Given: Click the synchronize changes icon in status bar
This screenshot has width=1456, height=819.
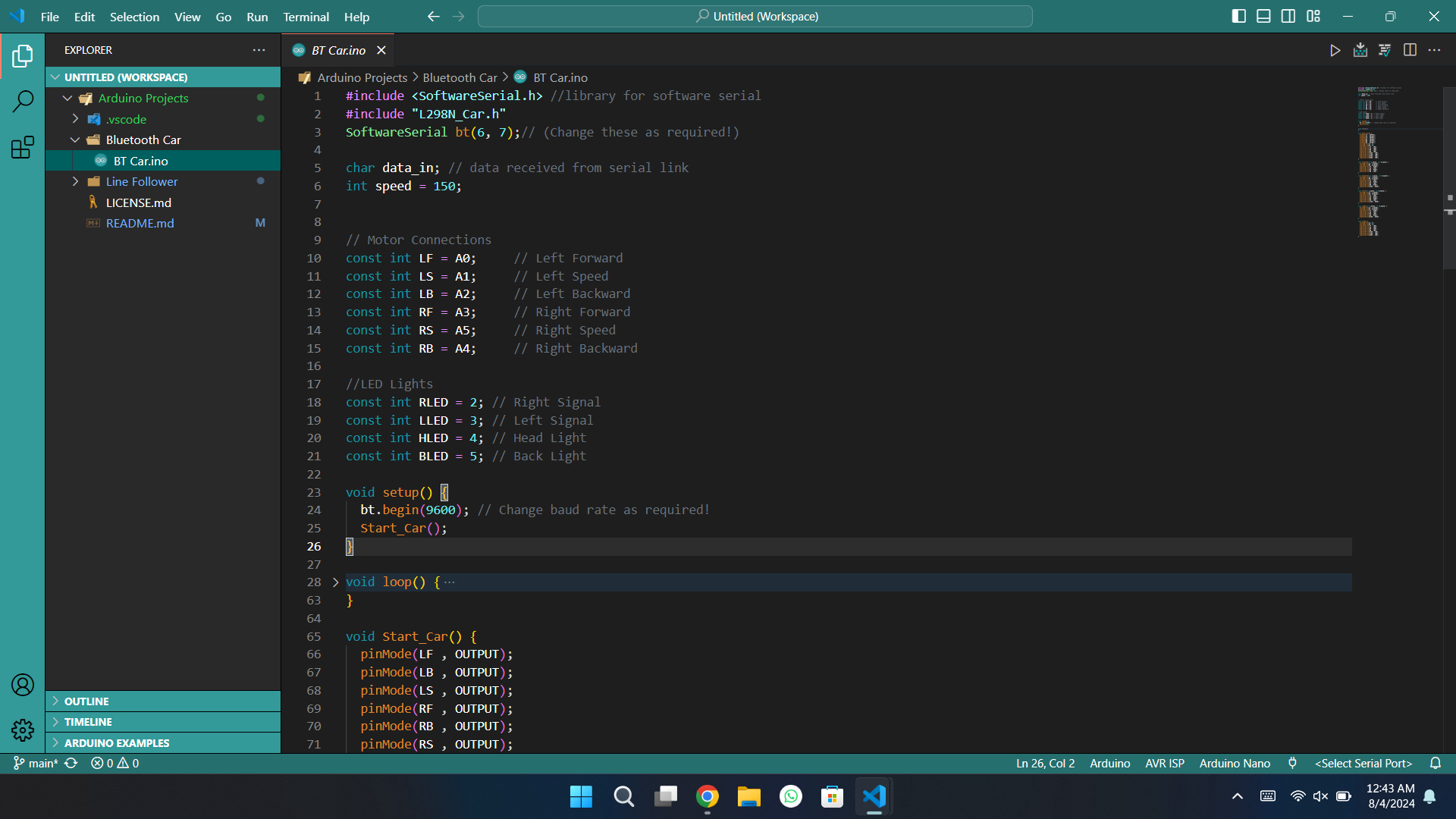Looking at the screenshot, I should click(x=71, y=764).
